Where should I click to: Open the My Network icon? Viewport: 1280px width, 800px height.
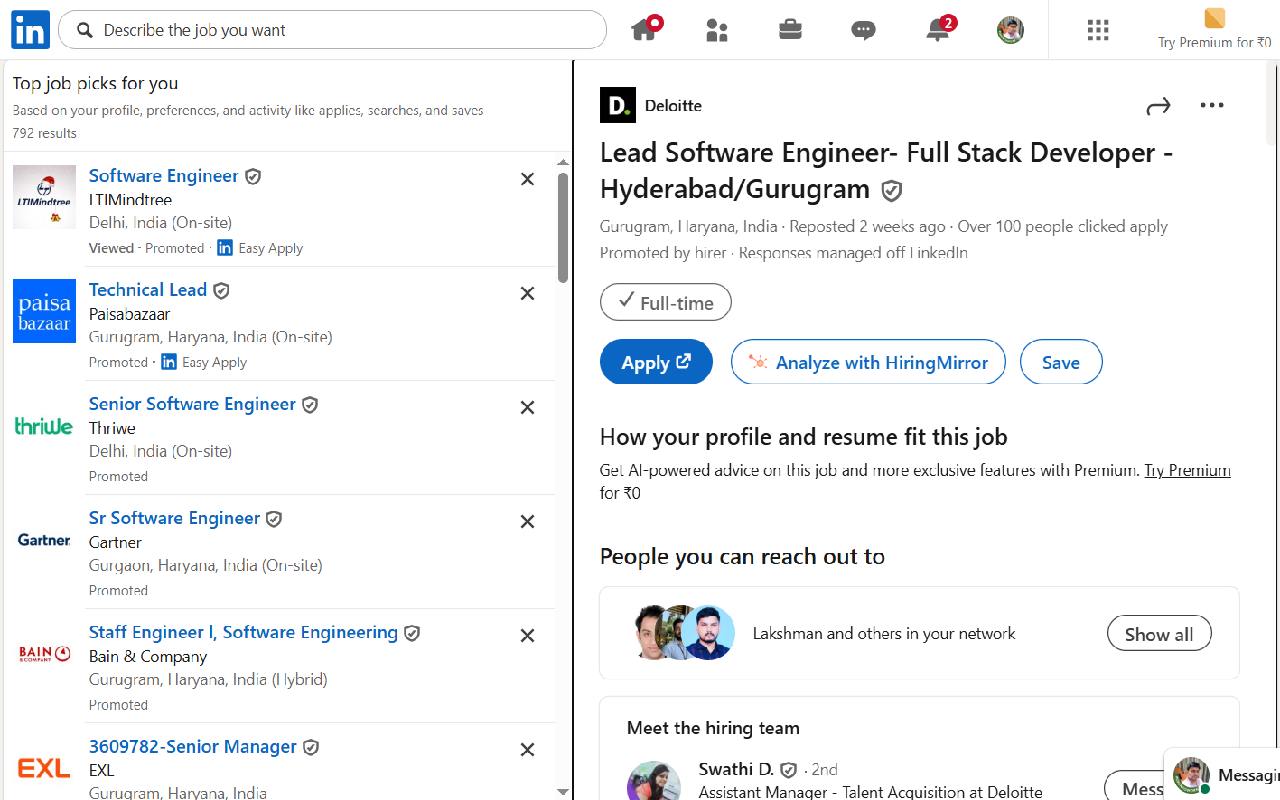tap(717, 30)
